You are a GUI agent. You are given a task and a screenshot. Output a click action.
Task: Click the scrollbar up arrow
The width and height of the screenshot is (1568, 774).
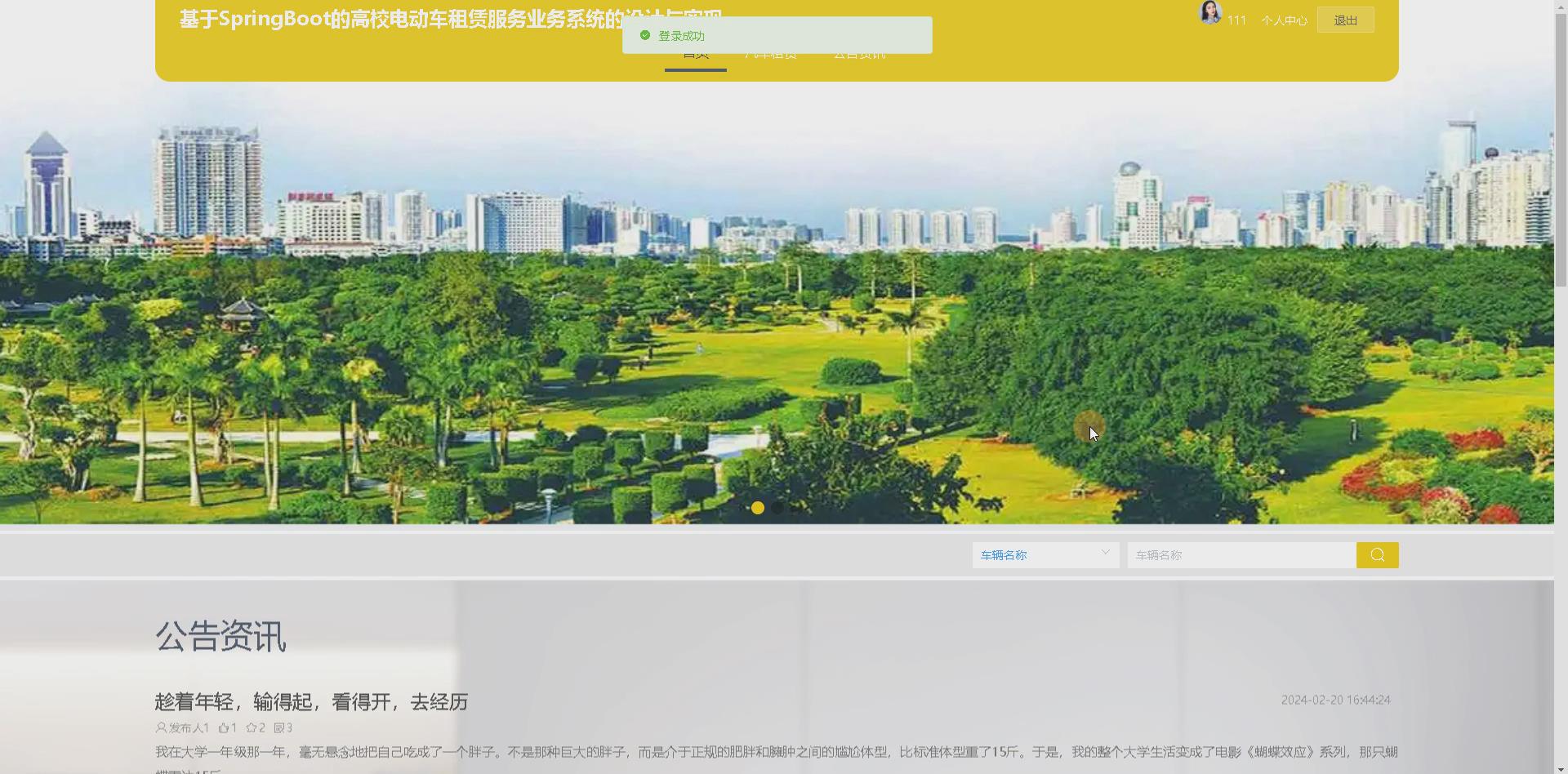(x=1561, y=7)
